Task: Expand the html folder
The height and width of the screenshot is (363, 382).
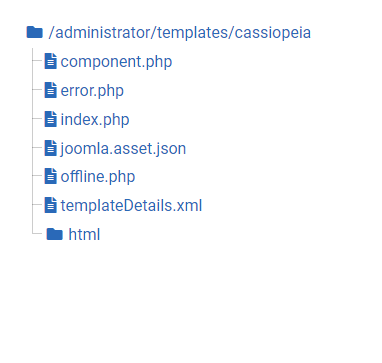Action: click(x=84, y=234)
